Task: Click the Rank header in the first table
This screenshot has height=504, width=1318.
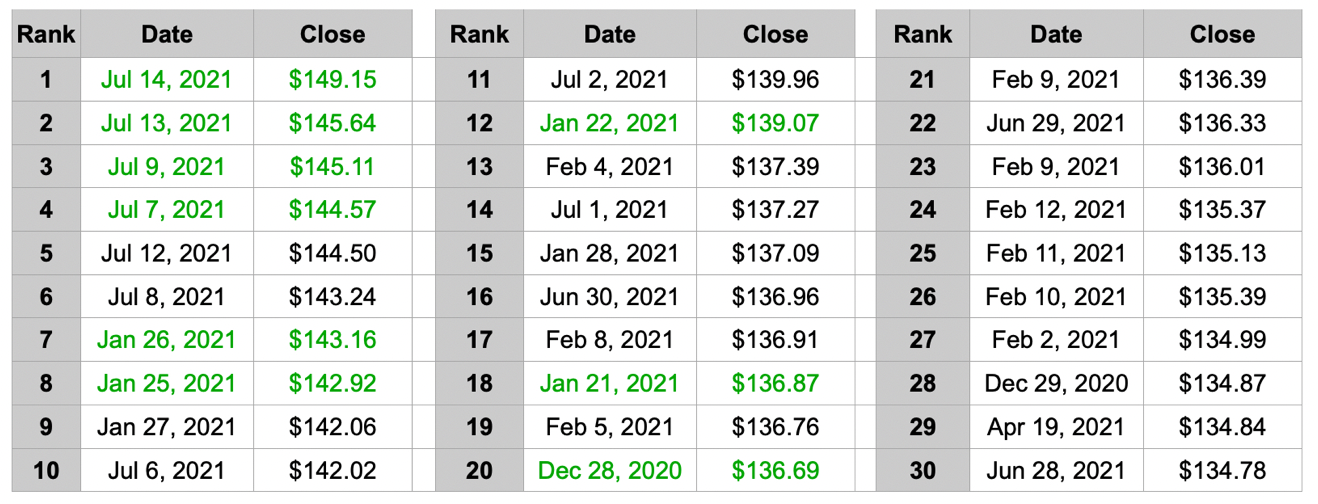Action: [x=46, y=34]
